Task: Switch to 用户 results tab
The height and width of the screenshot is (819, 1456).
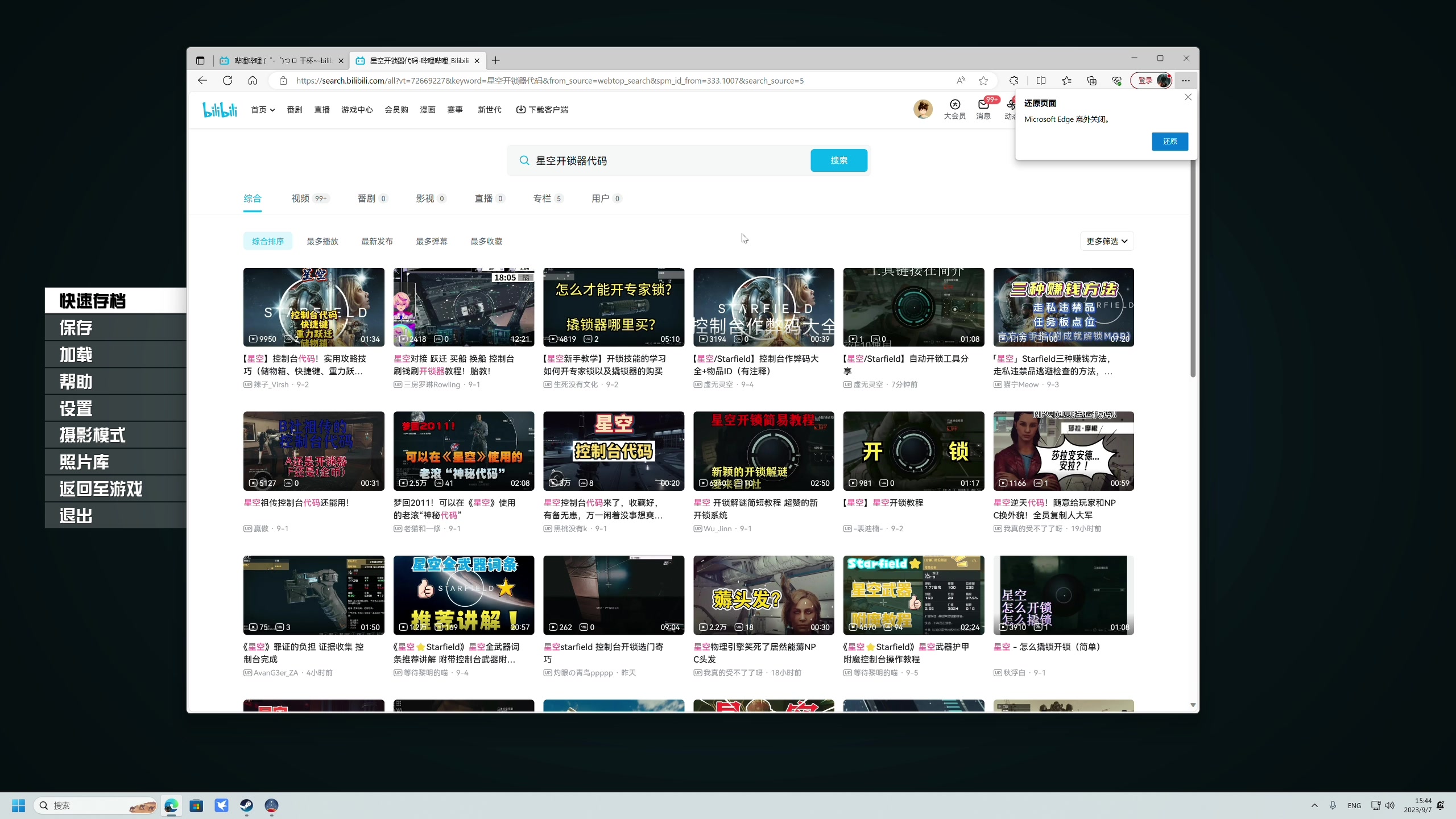Action: tap(607, 198)
